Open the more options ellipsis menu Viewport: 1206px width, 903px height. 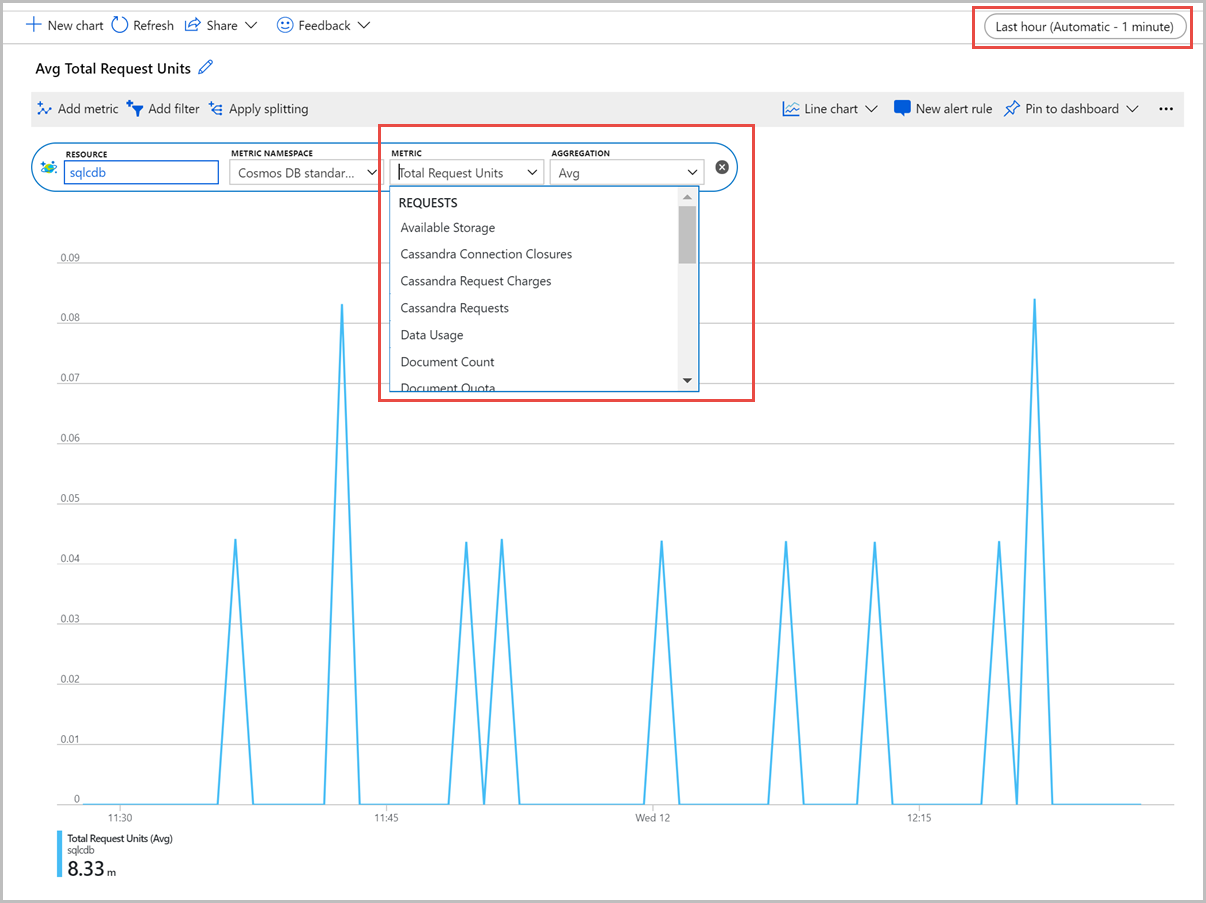(x=1166, y=109)
